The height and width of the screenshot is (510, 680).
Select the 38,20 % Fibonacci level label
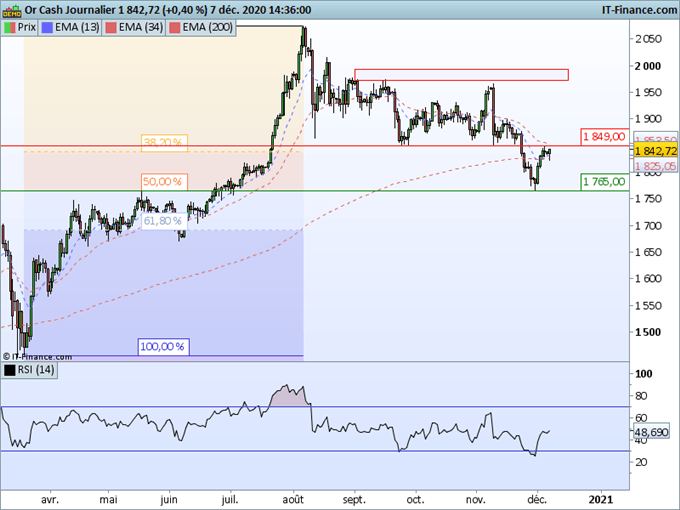click(x=164, y=143)
